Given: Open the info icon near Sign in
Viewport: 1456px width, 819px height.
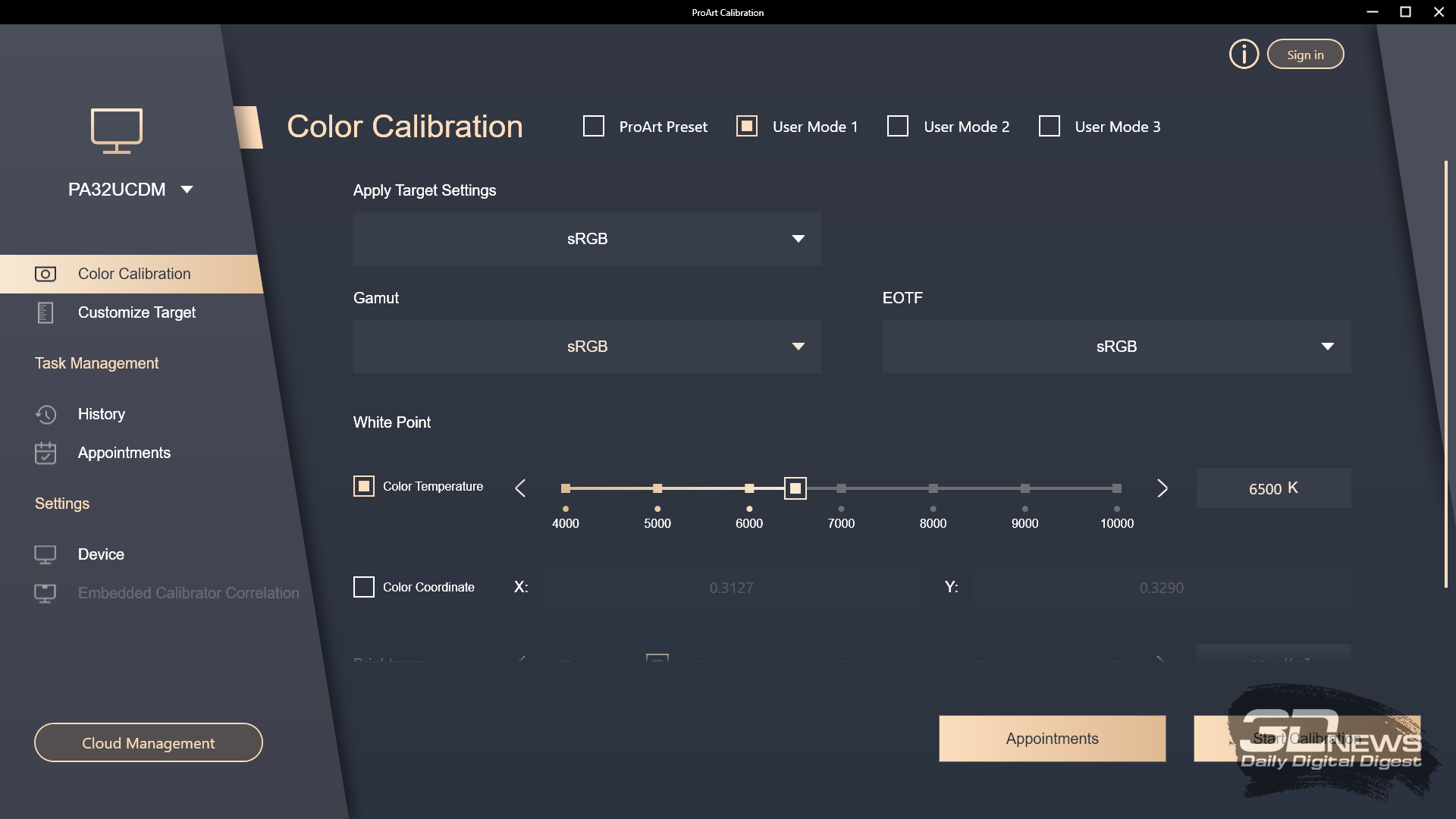Looking at the screenshot, I should [x=1244, y=55].
